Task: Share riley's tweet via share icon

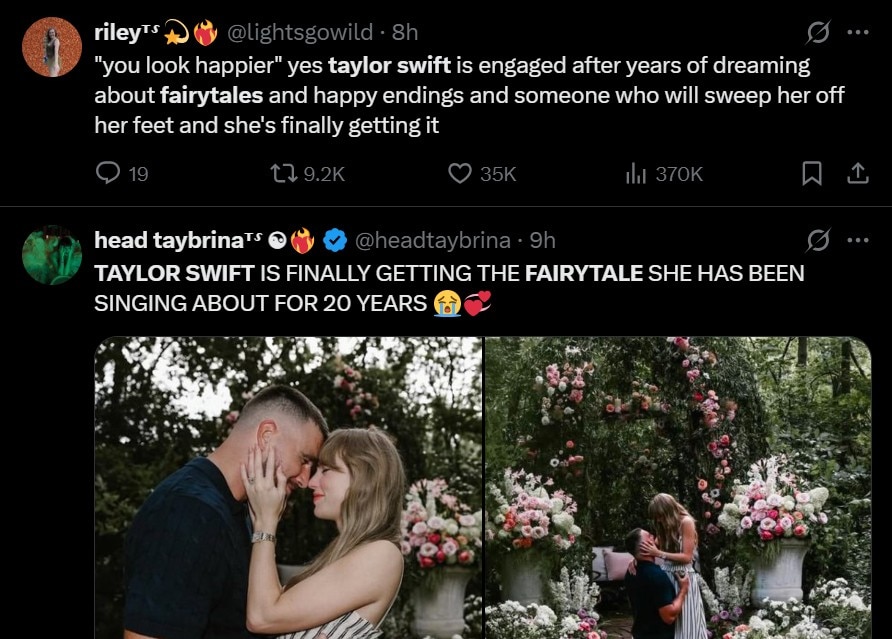Action: point(857,174)
